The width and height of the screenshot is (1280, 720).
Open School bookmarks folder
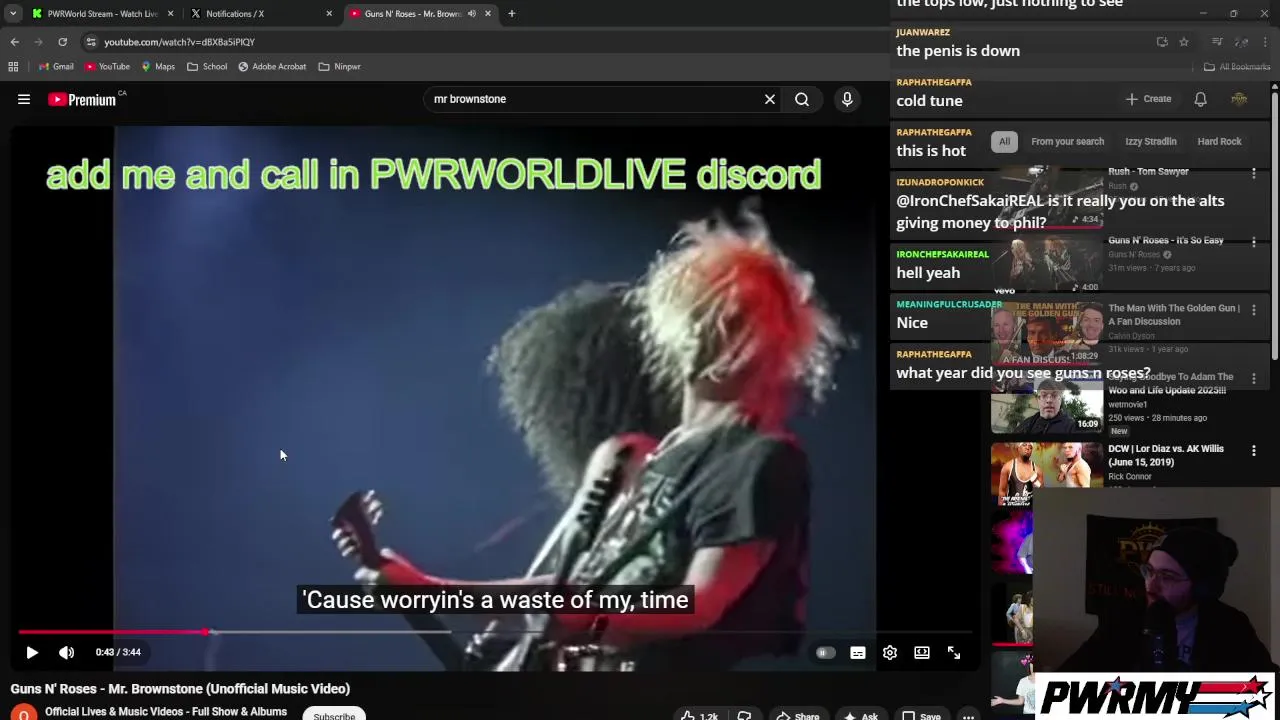click(207, 67)
